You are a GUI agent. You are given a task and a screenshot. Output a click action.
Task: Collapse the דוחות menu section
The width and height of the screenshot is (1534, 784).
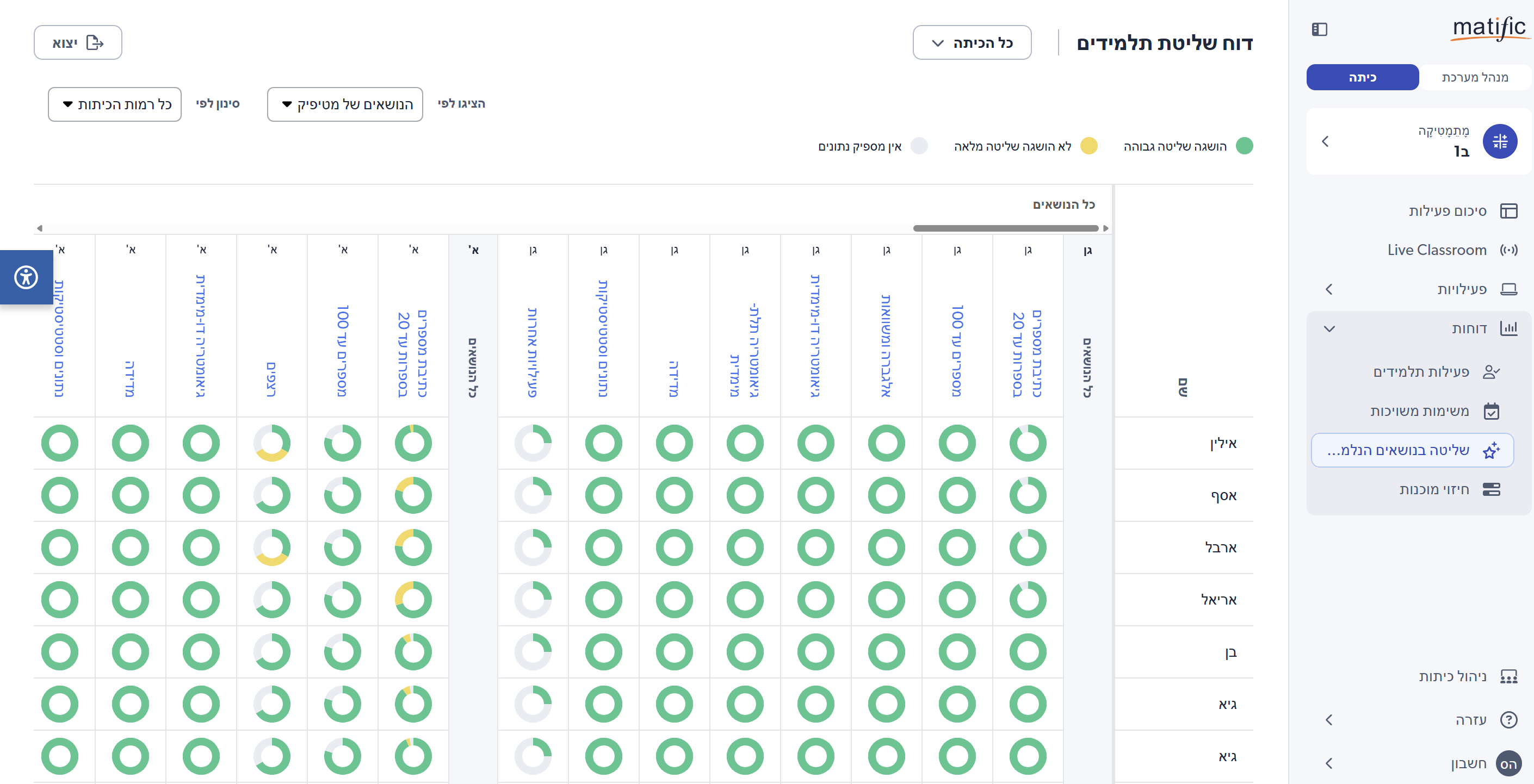(x=1329, y=328)
